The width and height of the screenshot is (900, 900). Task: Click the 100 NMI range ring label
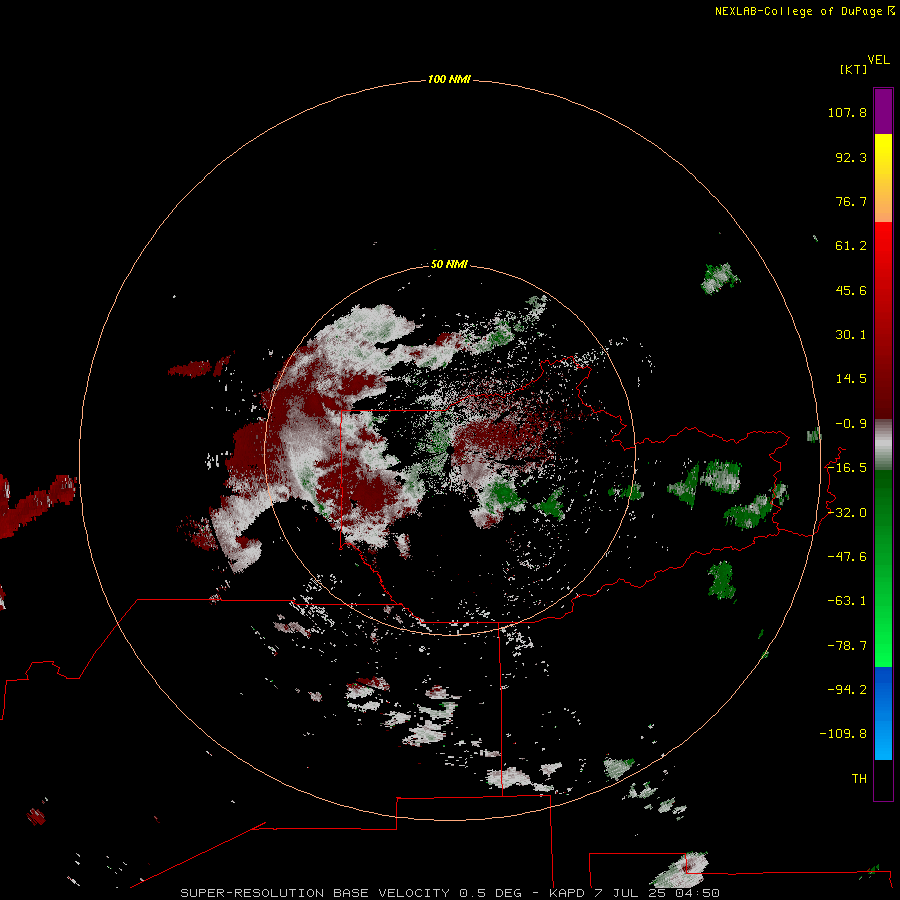pos(449,79)
